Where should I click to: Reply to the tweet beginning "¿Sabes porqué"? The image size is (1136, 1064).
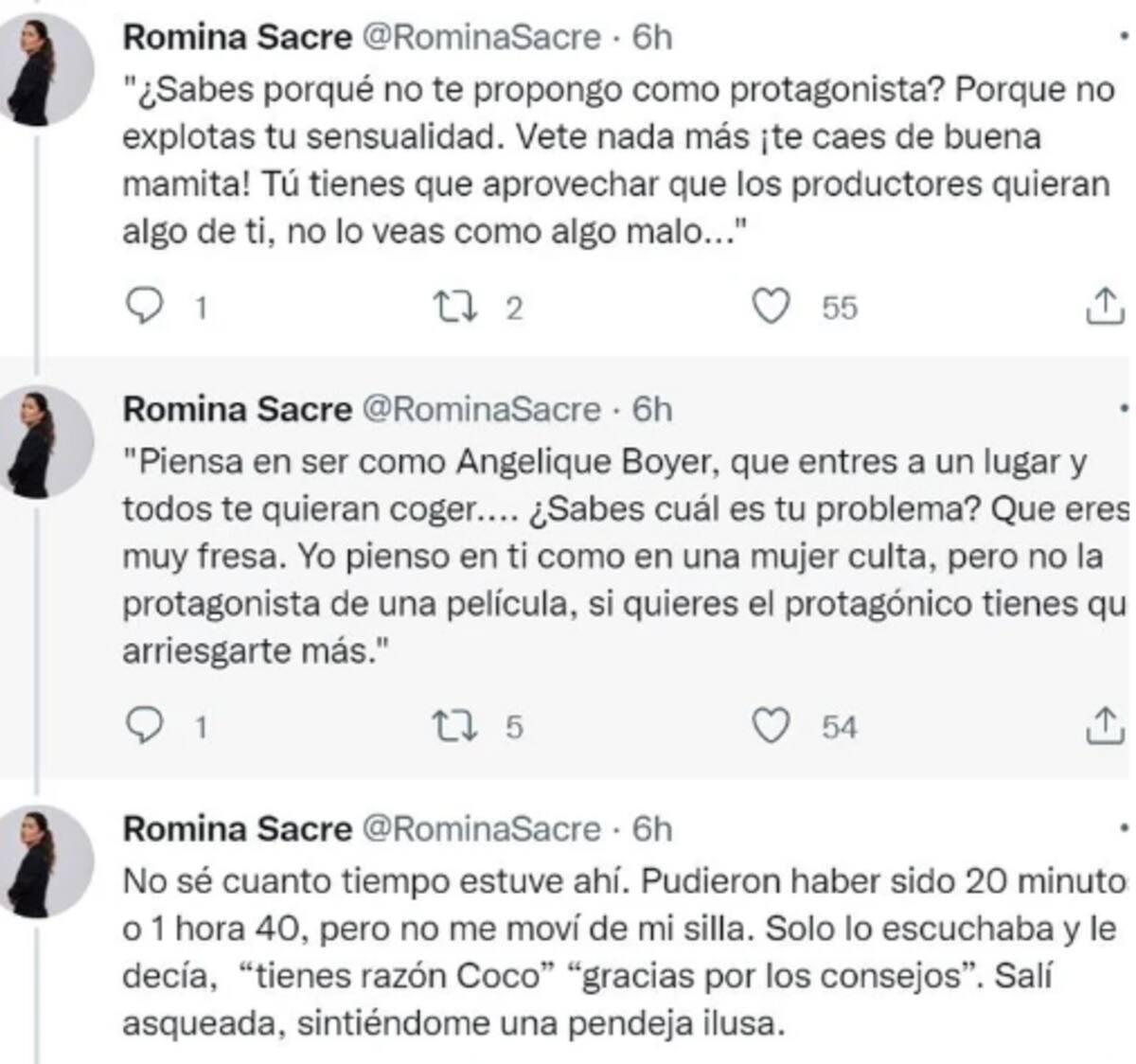click(145, 307)
